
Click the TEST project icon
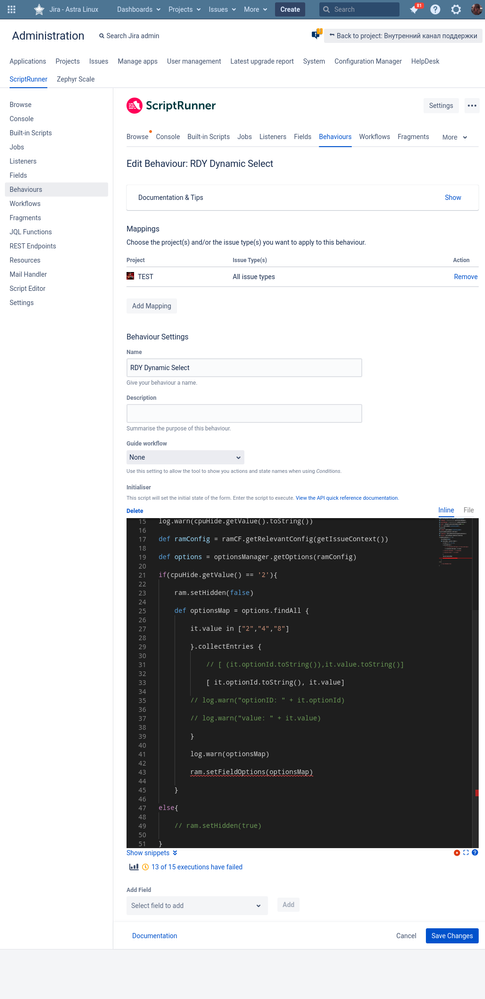131,277
